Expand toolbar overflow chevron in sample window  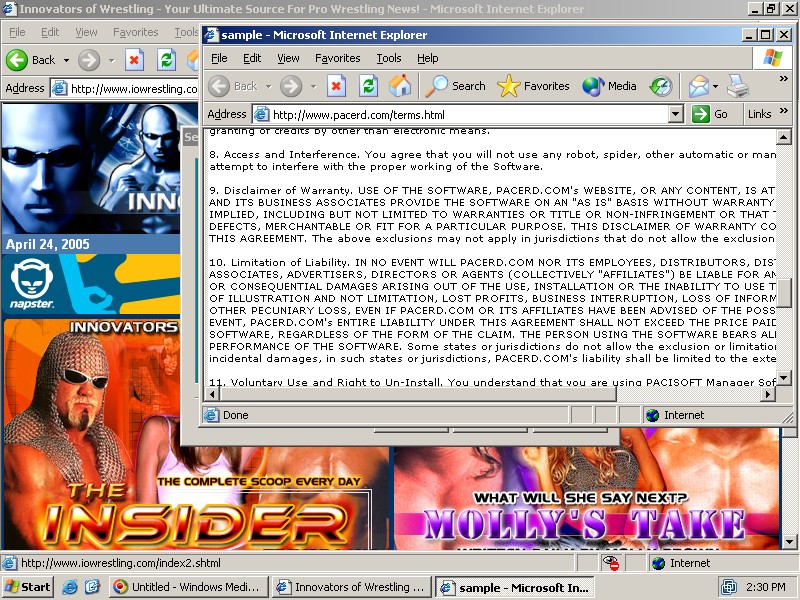point(784,79)
